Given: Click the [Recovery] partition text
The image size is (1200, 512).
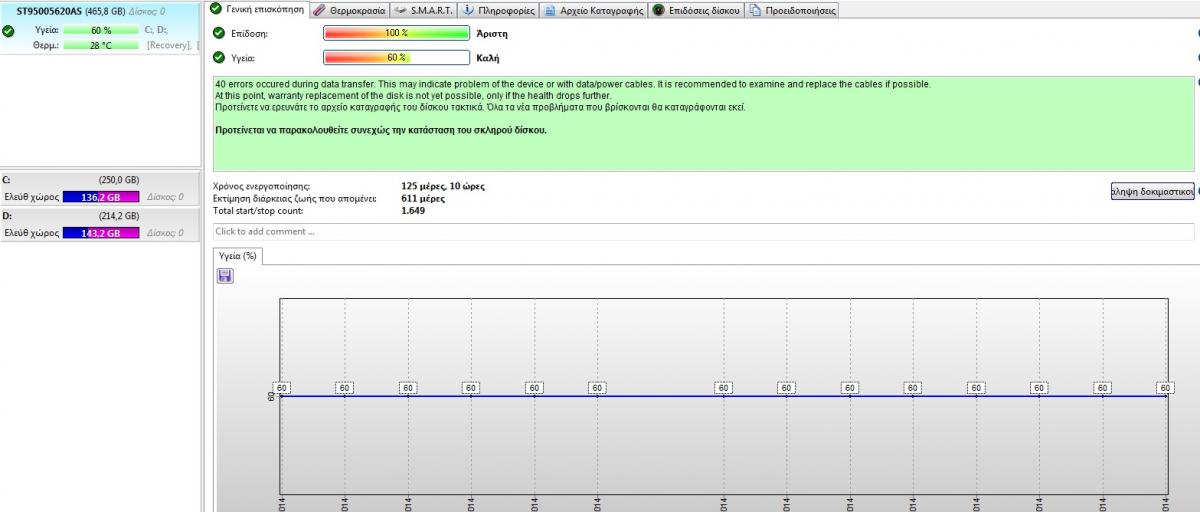Looking at the screenshot, I should pos(169,45).
